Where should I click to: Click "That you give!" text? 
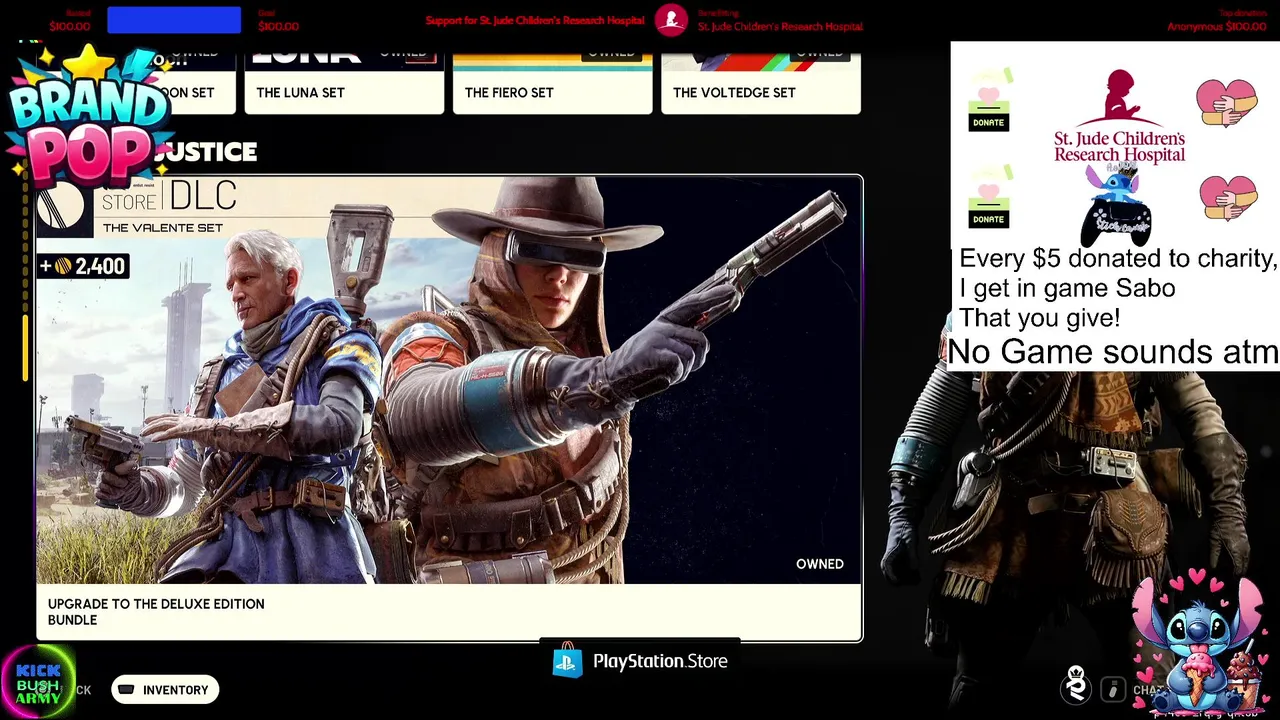pos(1040,318)
